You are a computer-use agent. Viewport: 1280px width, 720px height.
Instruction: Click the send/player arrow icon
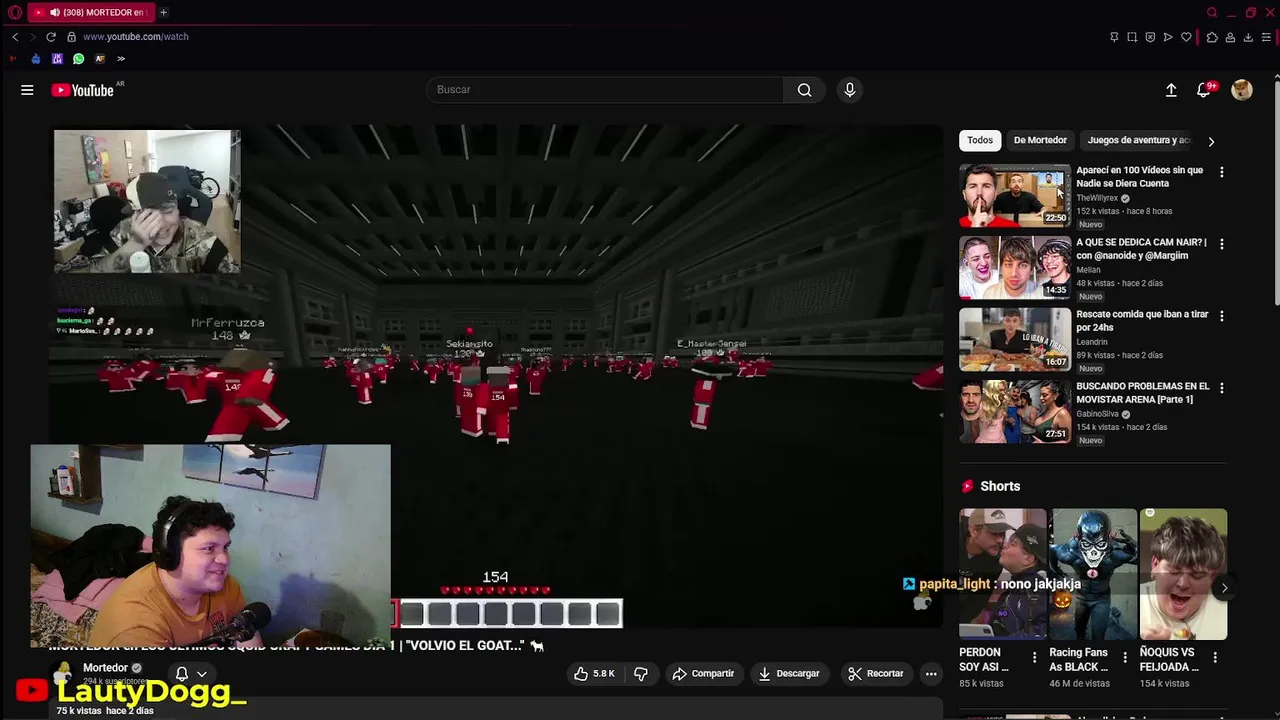pos(1168,37)
